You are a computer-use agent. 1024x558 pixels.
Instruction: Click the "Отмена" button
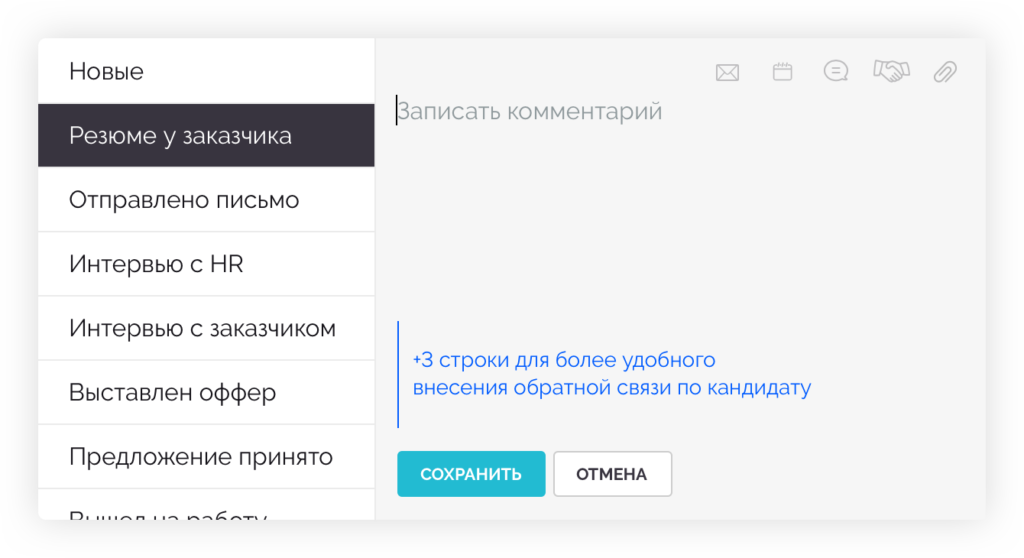point(612,474)
